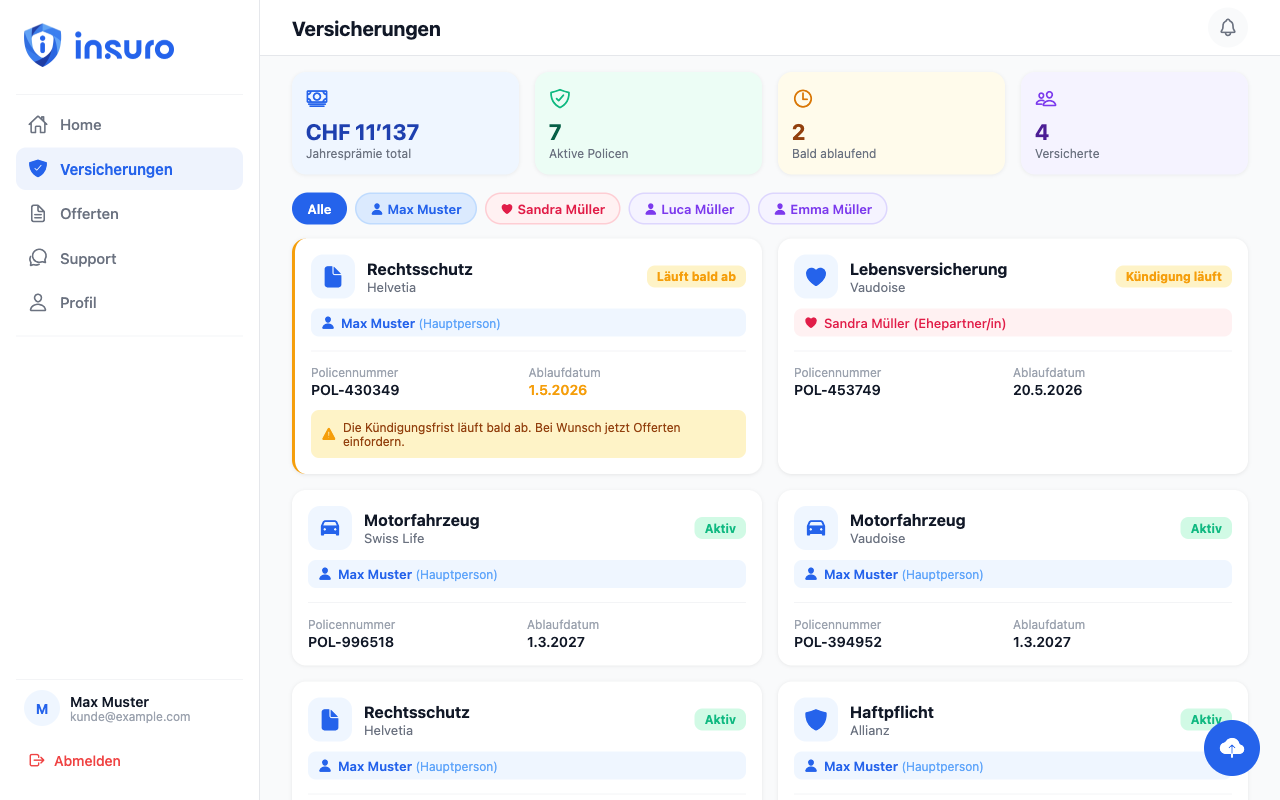Toggle the Alle filter pill
Image resolution: width=1280 pixels, height=800 pixels.
[x=319, y=208]
